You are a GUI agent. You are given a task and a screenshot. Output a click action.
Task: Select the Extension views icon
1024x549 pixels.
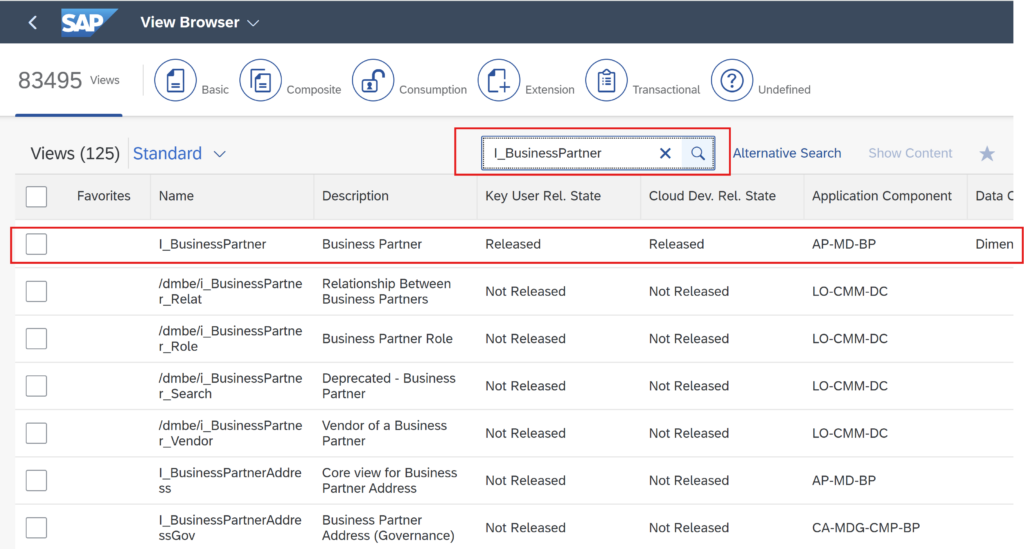coord(499,80)
